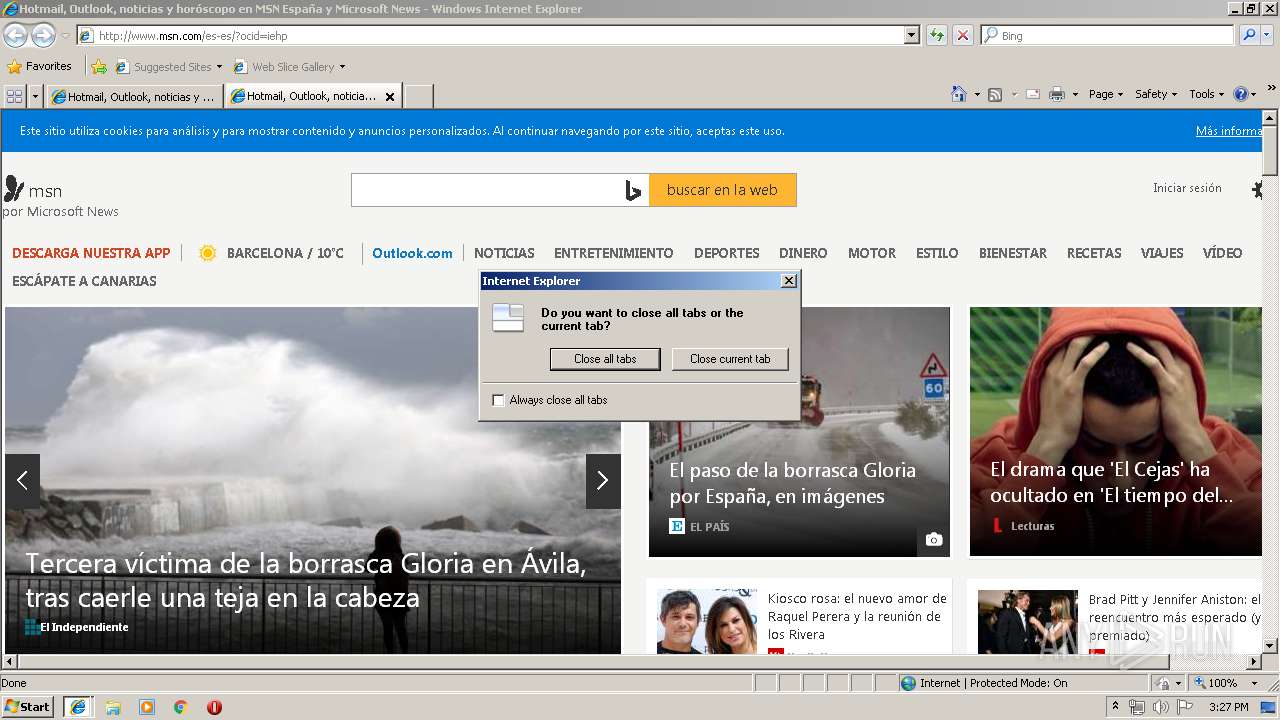
Task: Close the active tab with its X
Action: (390, 97)
